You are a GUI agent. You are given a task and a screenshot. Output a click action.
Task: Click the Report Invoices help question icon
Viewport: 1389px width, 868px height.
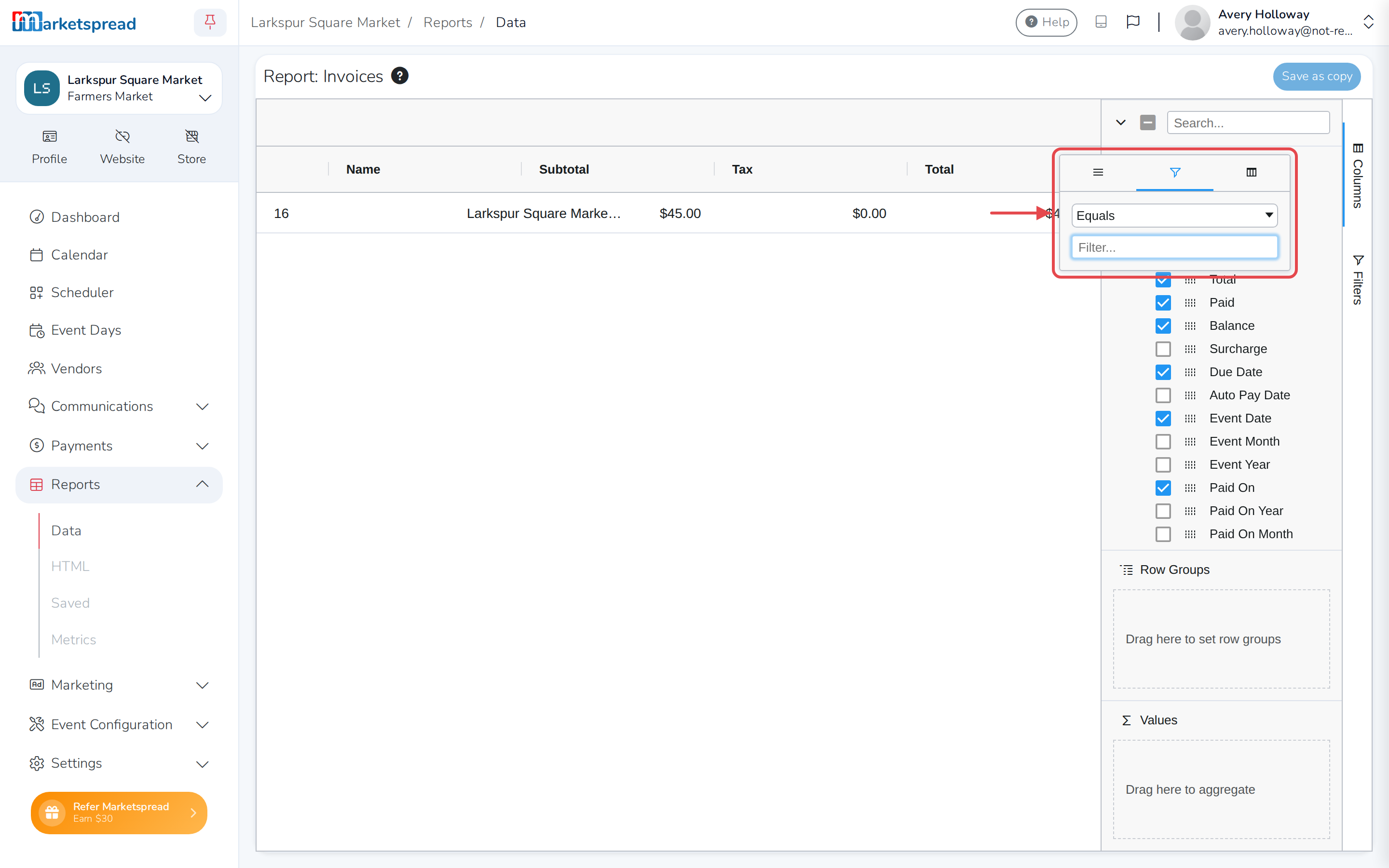pyautogui.click(x=399, y=76)
